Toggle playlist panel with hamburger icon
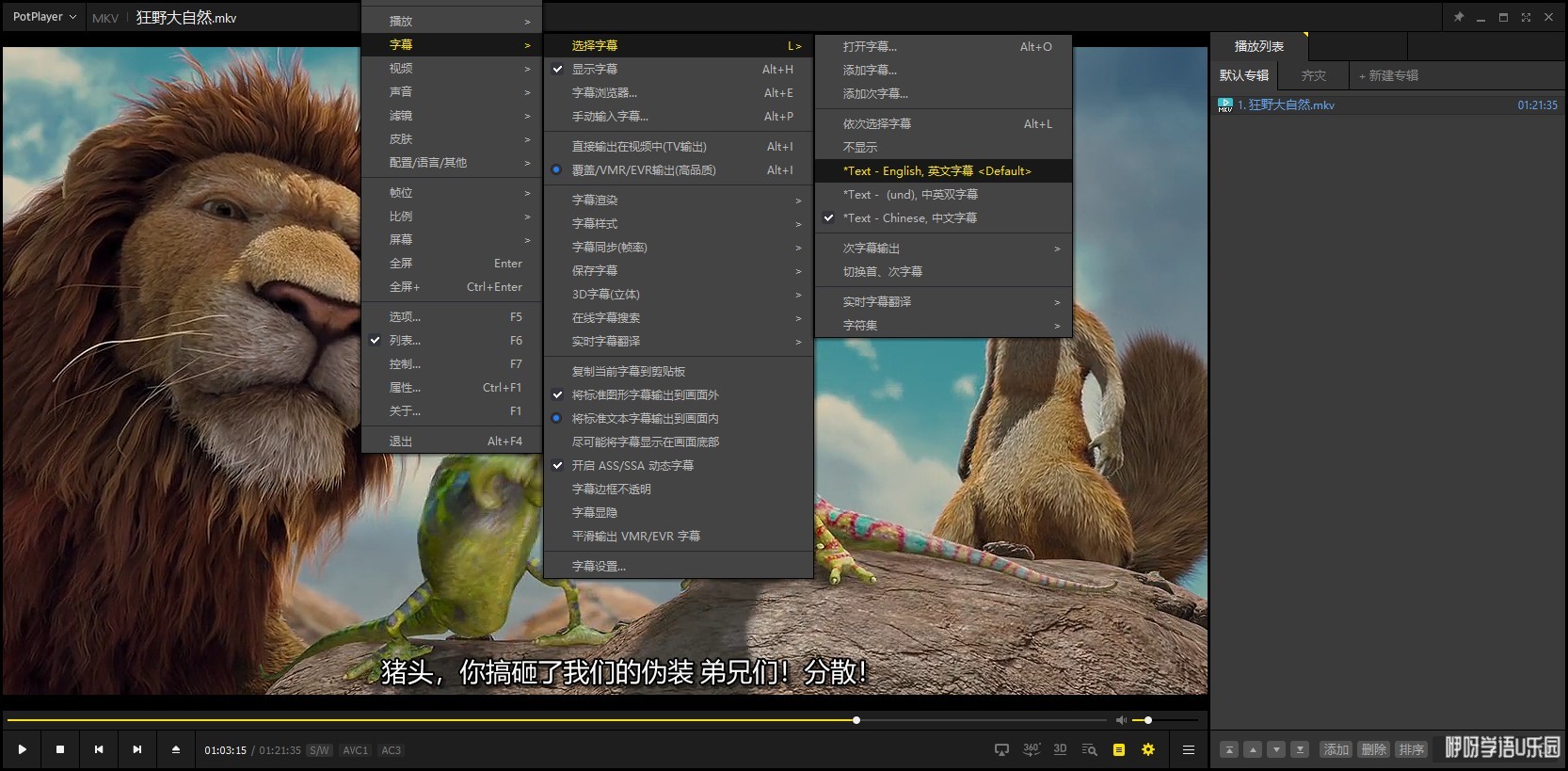This screenshot has width=1568, height=771. [x=1189, y=749]
